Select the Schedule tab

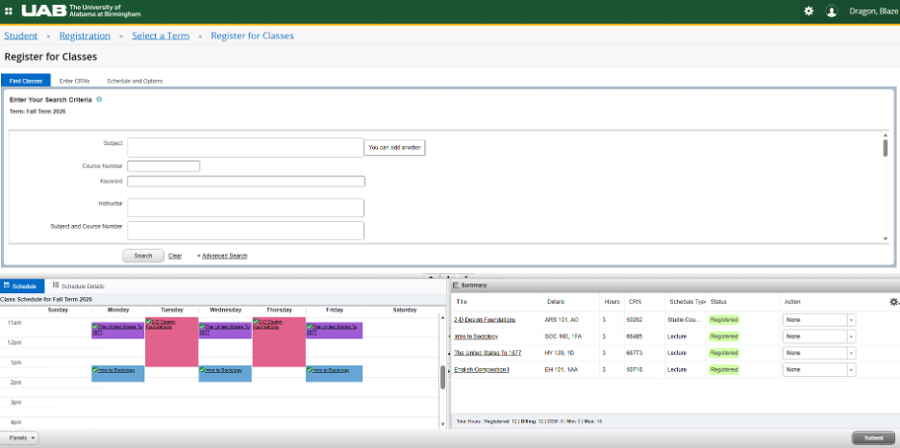pyautogui.click(x=22, y=286)
